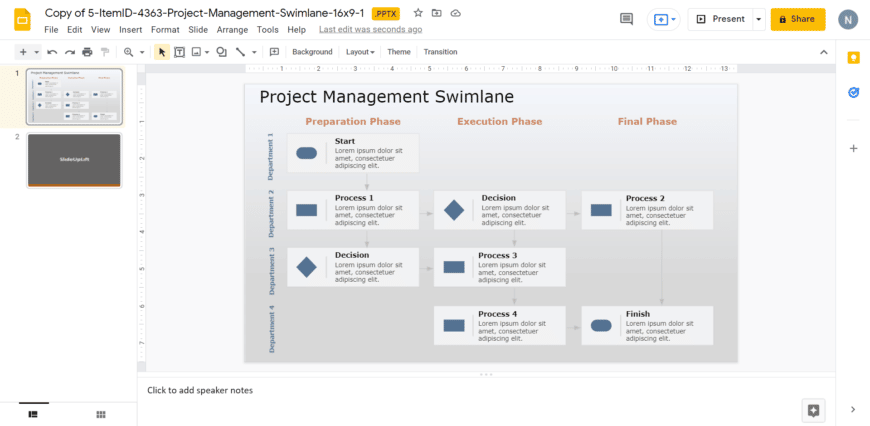Expand the insert image dropdown arrow
870x426 pixels.
[207, 52]
